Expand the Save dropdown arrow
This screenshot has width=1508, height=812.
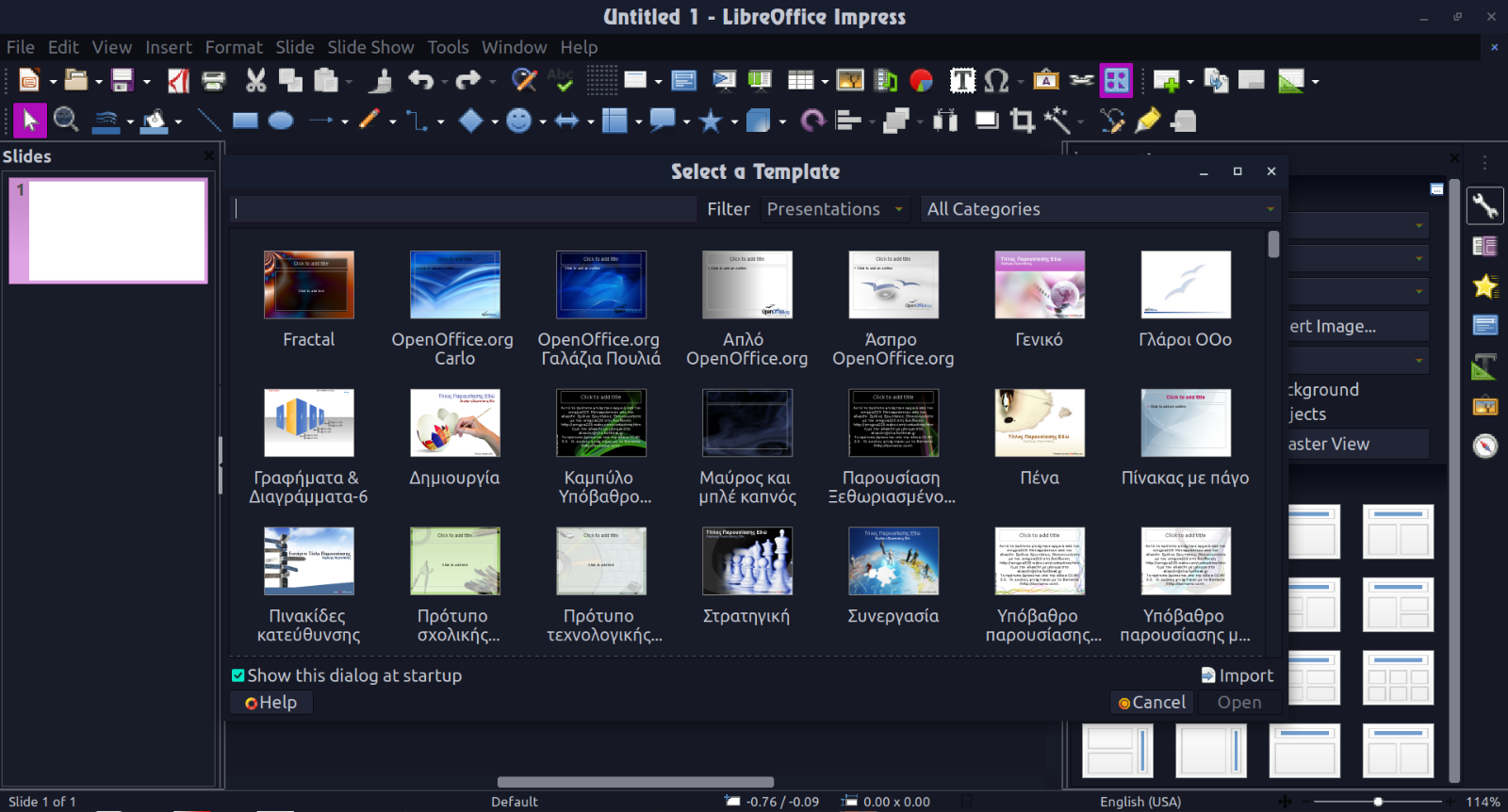tap(146, 82)
